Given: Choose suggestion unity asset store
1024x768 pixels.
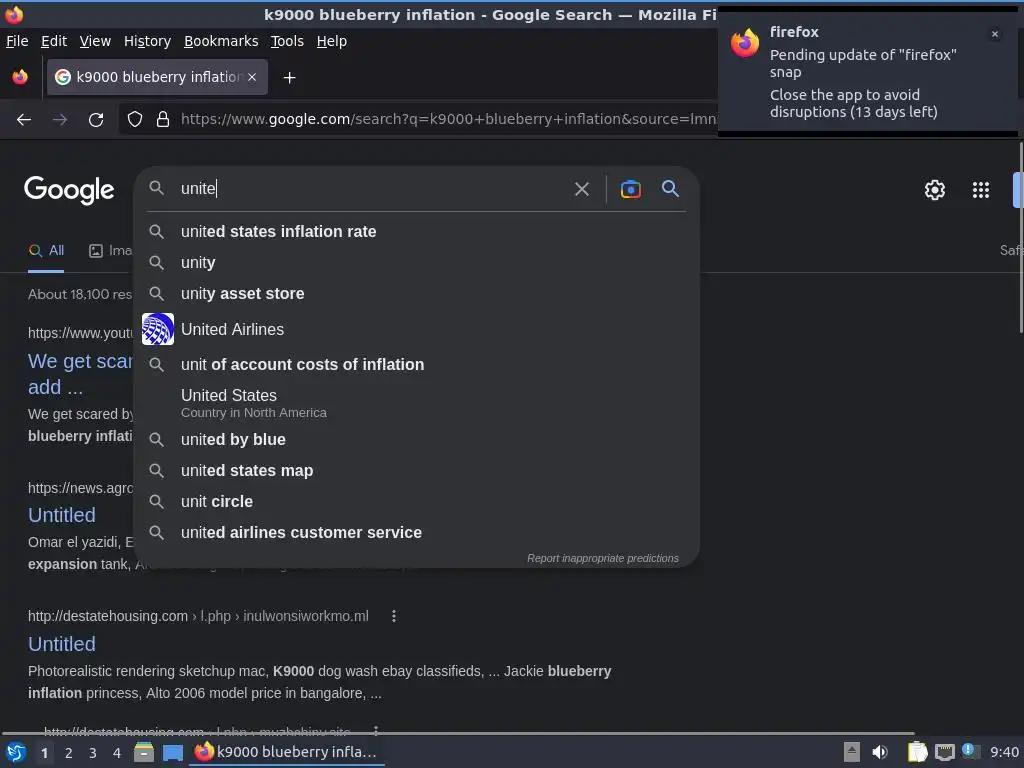Looking at the screenshot, I should point(417,293).
